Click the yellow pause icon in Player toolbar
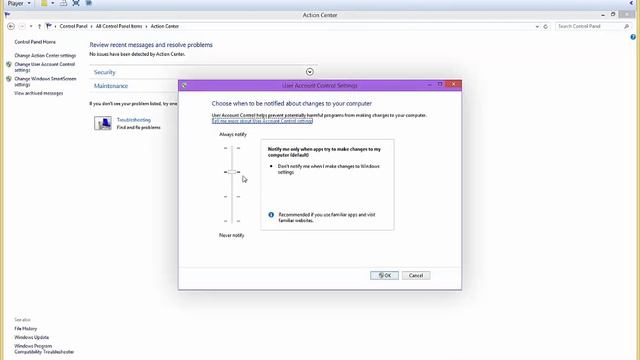640x360 pixels. pyautogui.click(x=44, y=3)
